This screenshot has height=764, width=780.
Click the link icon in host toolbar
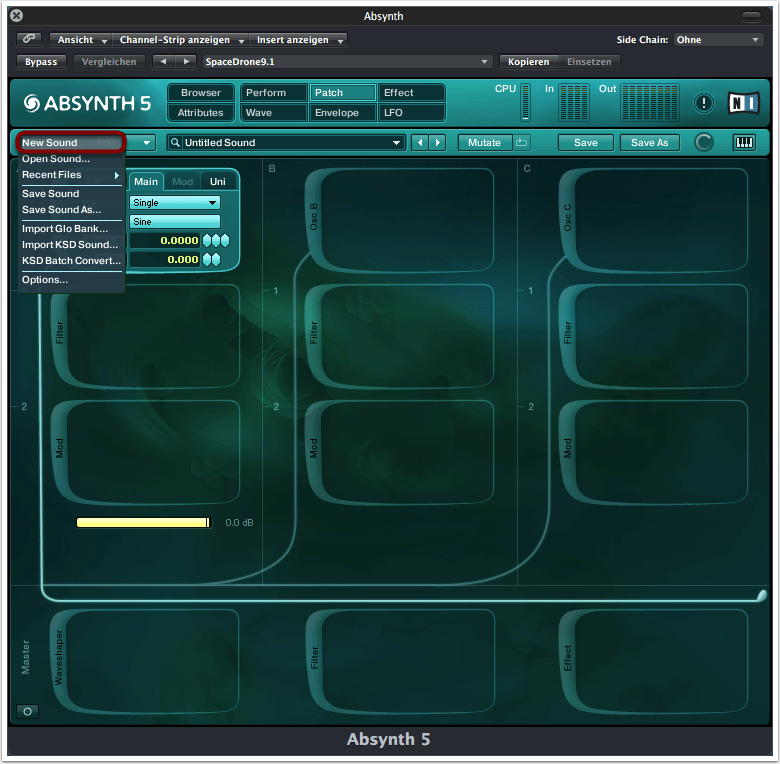(29, 40)
